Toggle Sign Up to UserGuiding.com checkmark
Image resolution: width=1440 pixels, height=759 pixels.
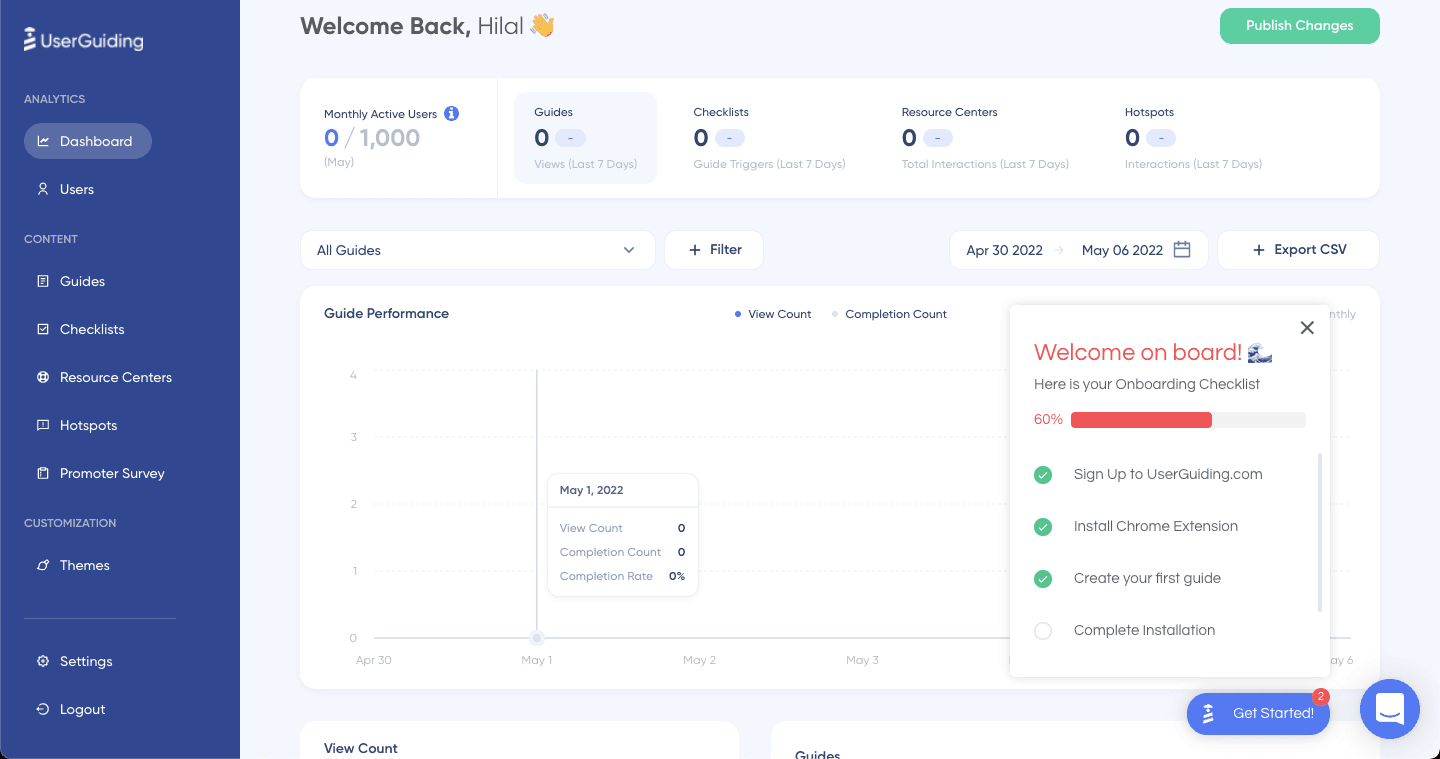pyautogui.click(x=1043, y=475)
